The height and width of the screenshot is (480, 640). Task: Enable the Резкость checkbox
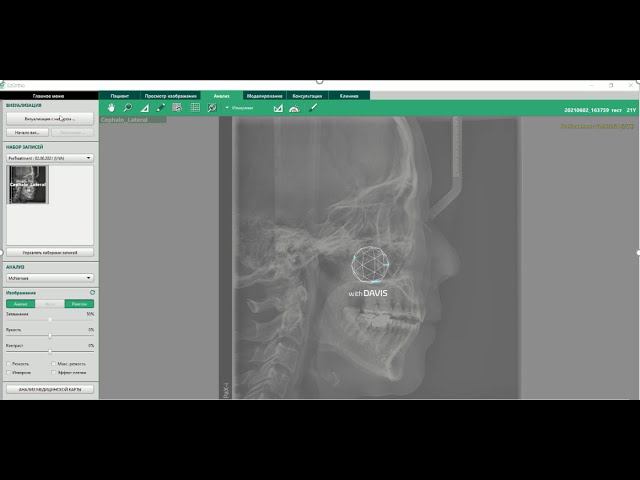(9, 364)
